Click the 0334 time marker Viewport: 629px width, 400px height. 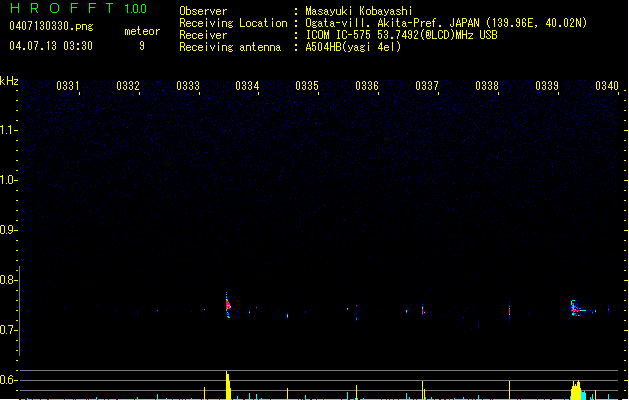[247, 86]
